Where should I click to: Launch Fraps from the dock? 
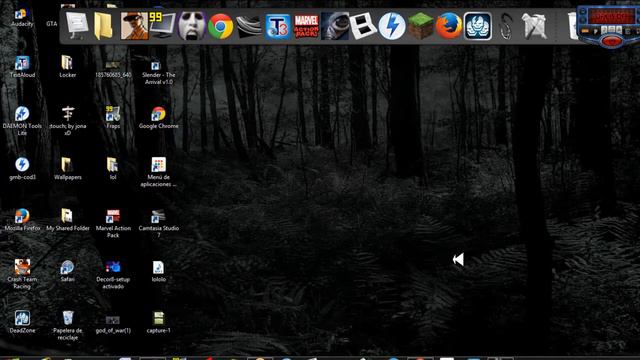pos(162,25)
